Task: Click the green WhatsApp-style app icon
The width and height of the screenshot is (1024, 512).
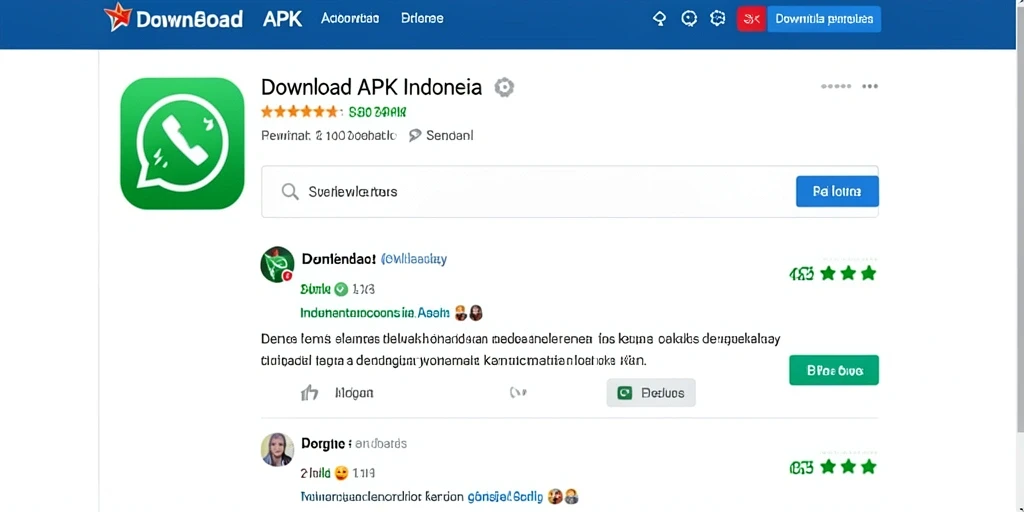Action: coord(182,143)
